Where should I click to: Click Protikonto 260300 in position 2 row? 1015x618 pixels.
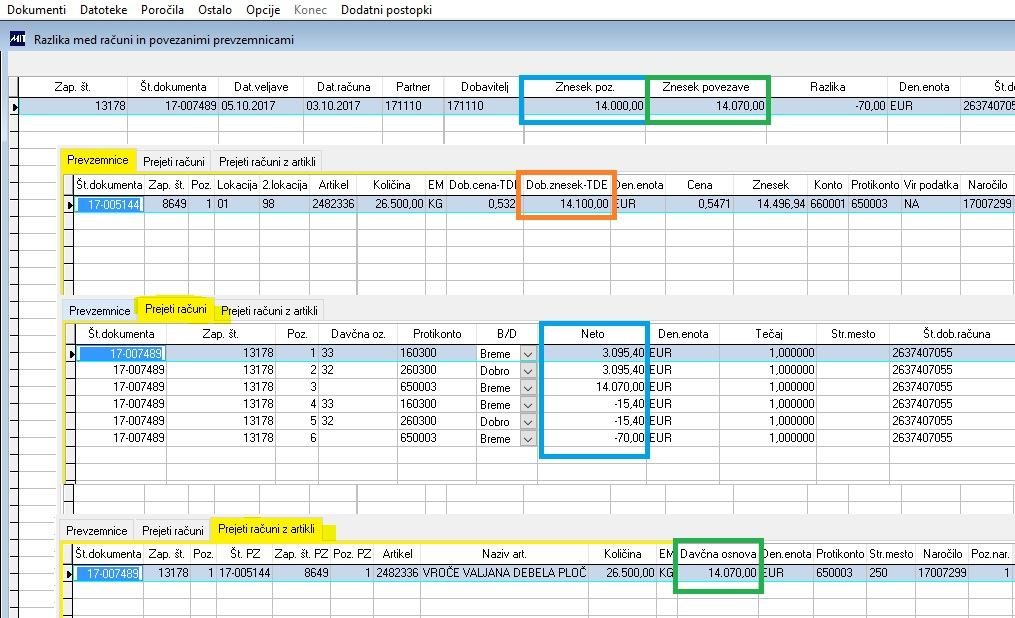tap(437, 370)
